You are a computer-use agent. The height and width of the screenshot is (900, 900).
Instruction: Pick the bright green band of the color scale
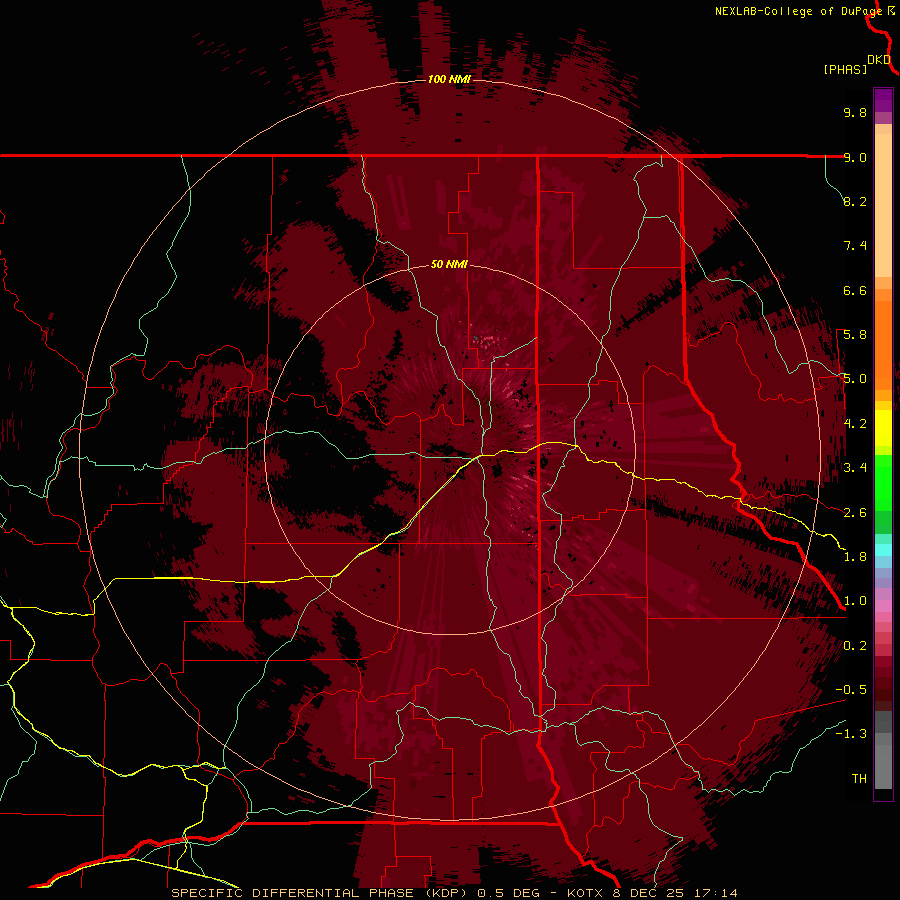(883, 483)
